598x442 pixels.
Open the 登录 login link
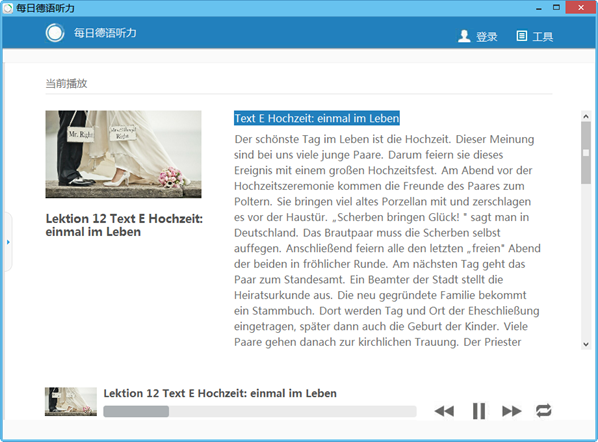pos(487,37)
